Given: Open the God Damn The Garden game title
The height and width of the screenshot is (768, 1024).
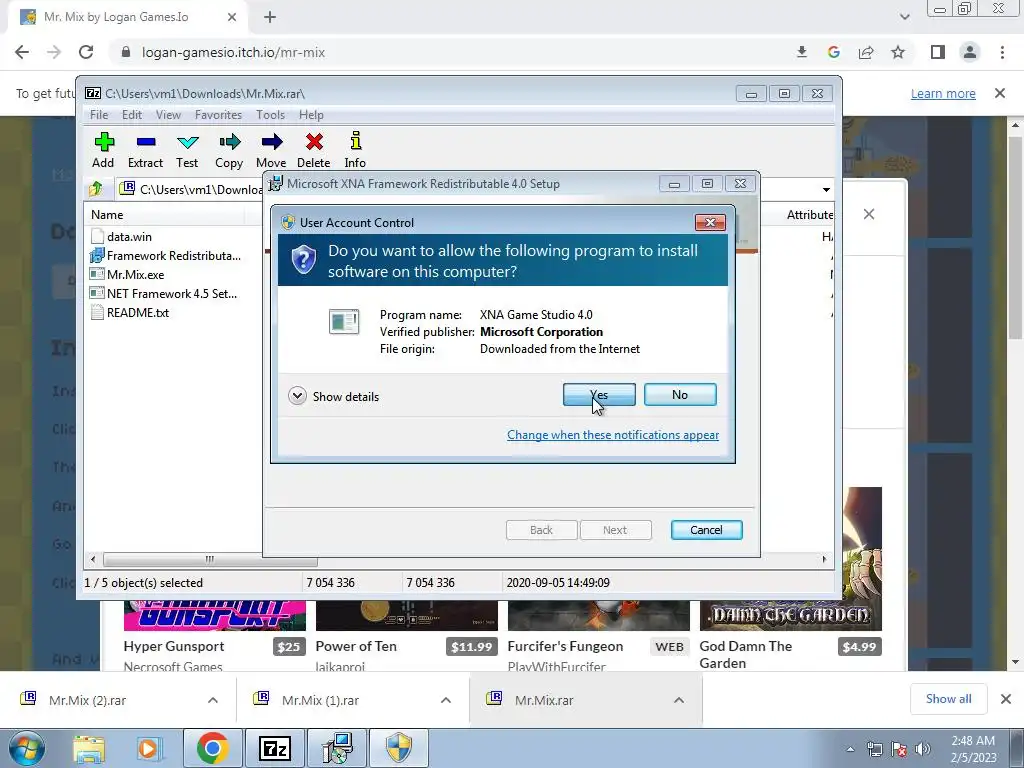Looking at the screenshot, I should (746, 654).
